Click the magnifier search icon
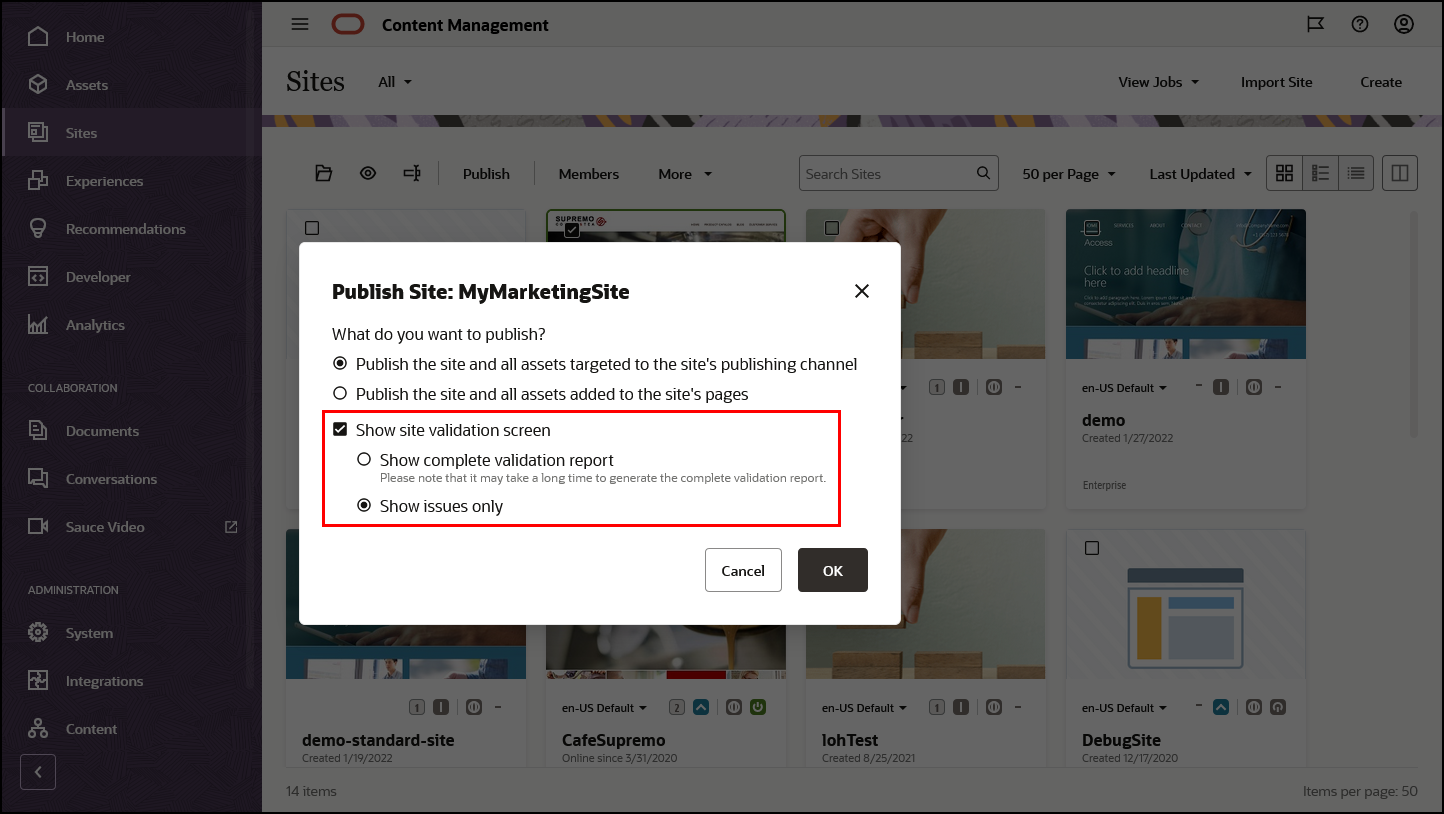 tap(983, 173)
